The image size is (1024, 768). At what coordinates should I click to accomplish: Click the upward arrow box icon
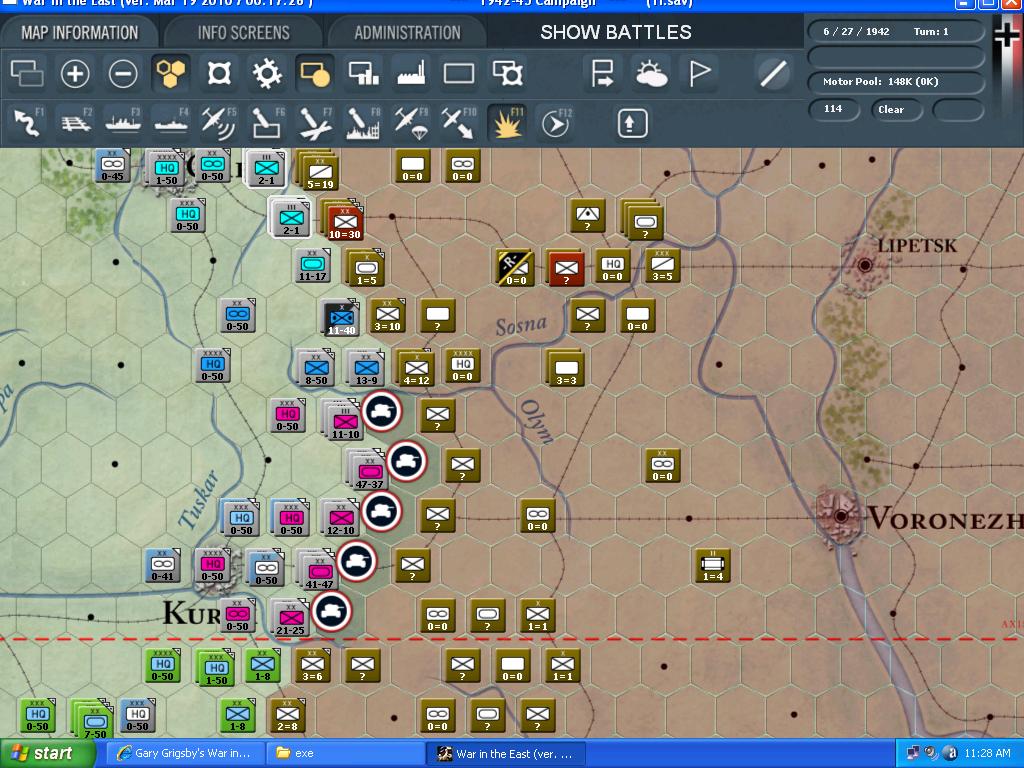pos(632,123)
